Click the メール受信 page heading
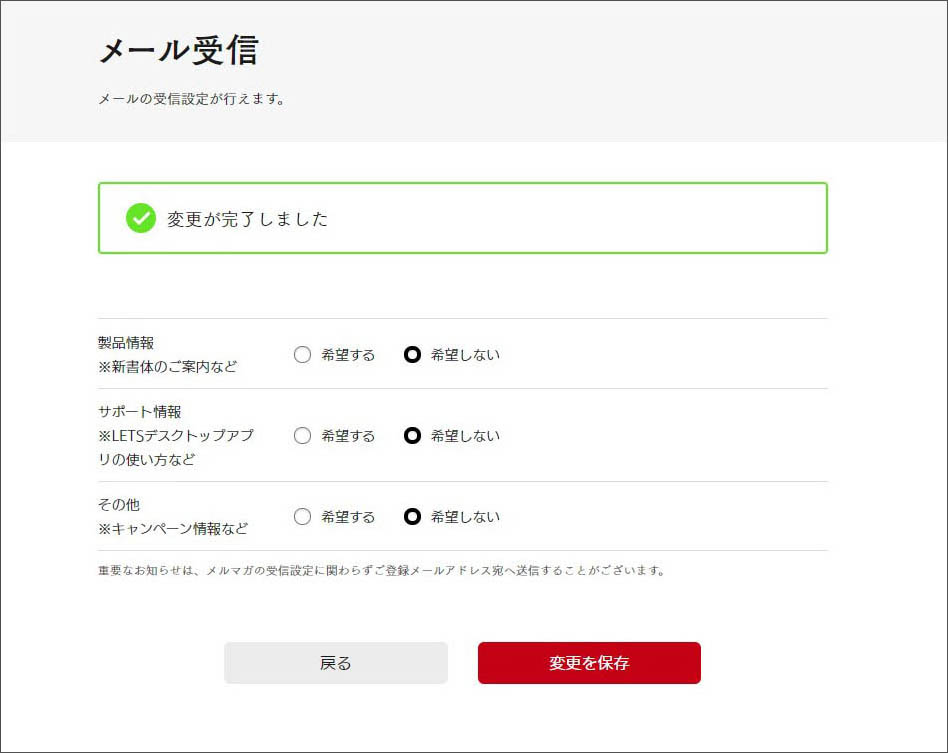This screenshot has height=753, width=948. coord(178,50)
